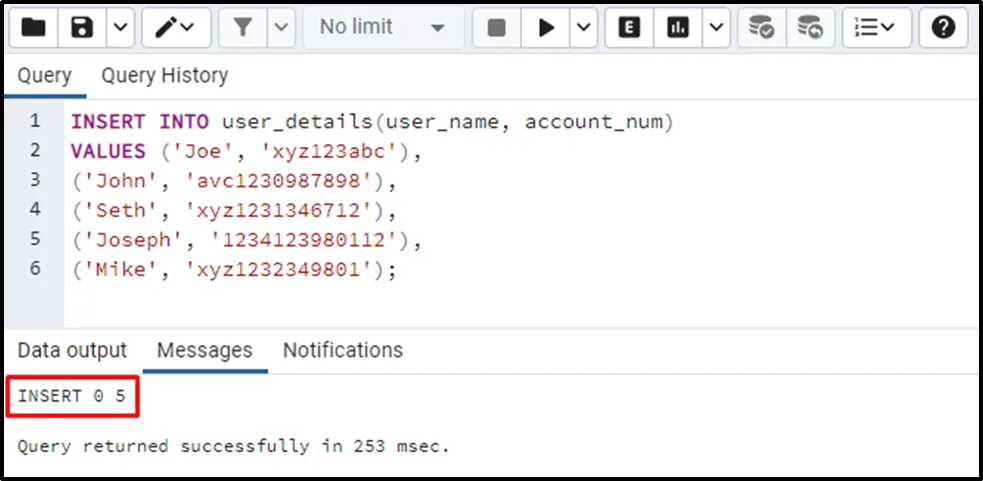Switch to the Notifications tab
Viewport: 983px width, 481px height.
tap(342, 351)
